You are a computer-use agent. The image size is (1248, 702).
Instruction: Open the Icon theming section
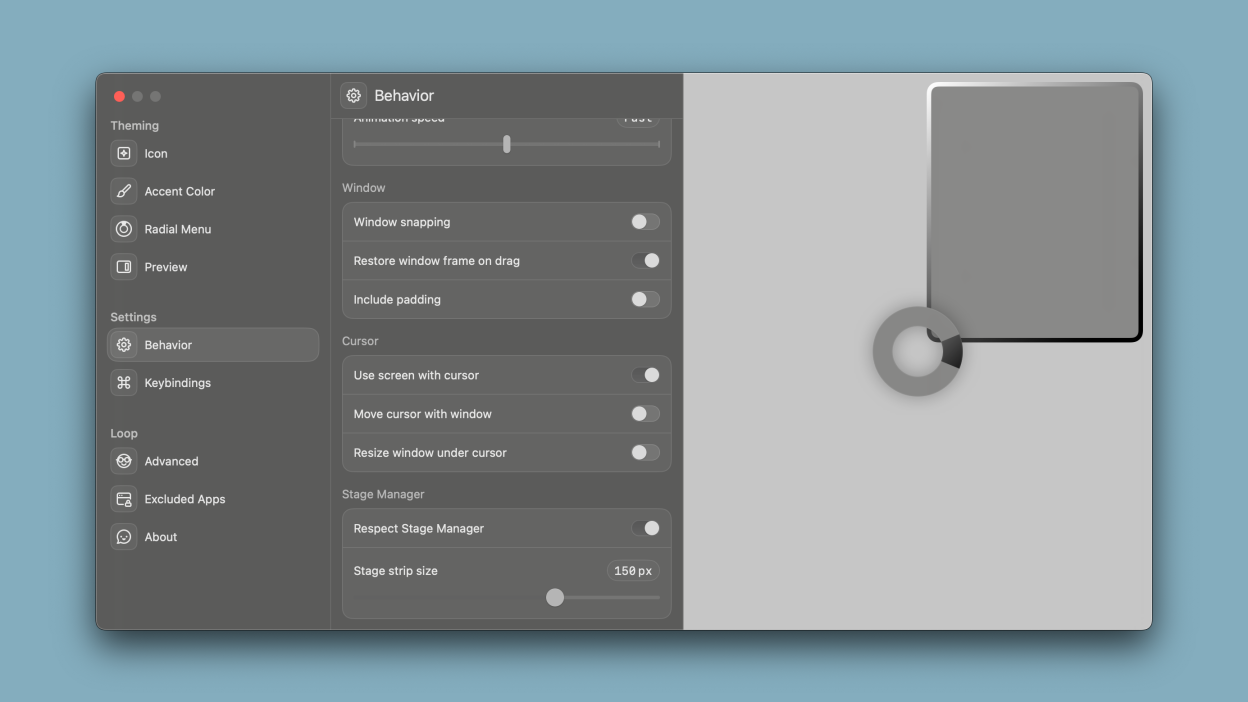[124, 153]
